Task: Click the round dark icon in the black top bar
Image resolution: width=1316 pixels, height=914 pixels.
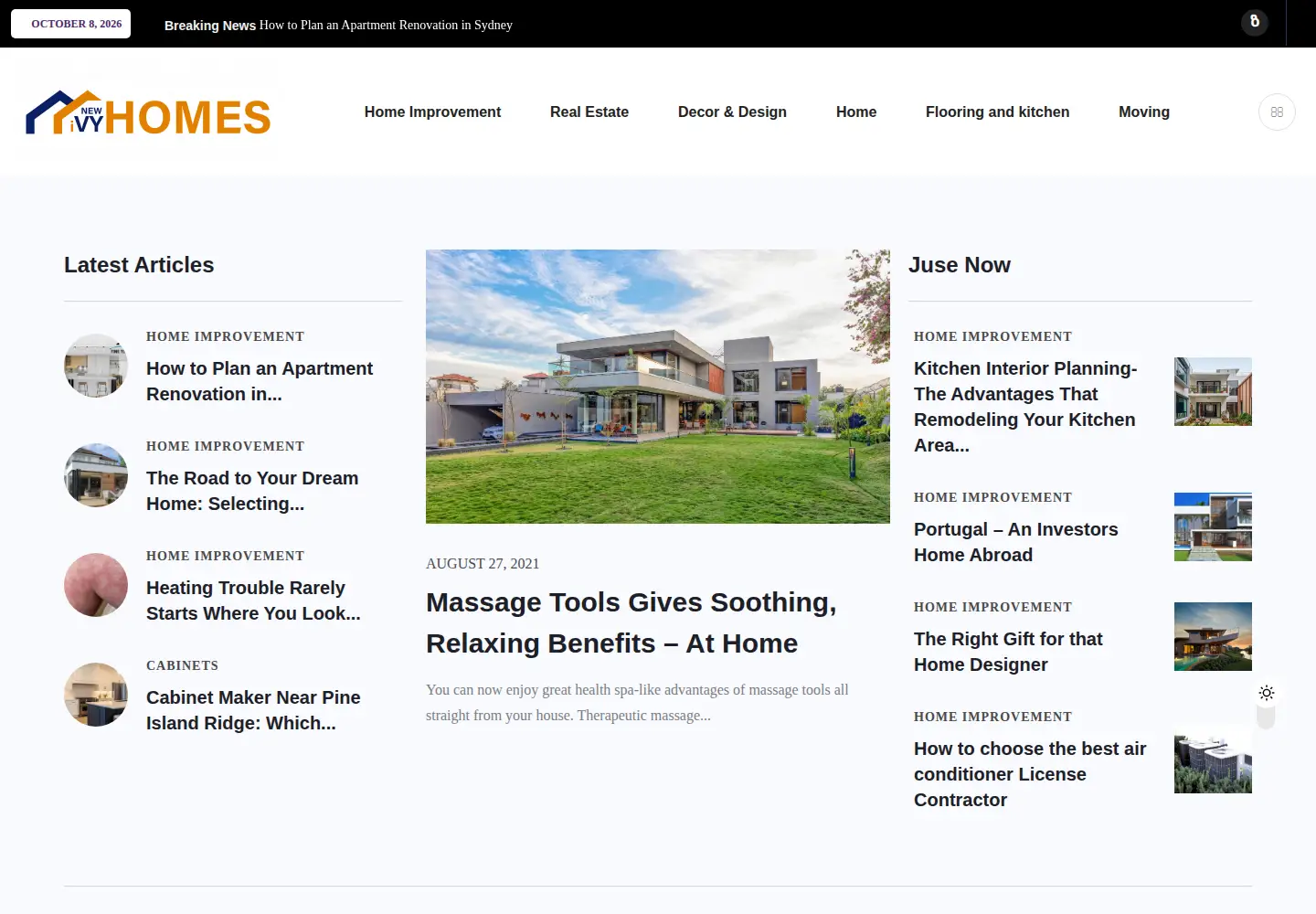Action: click(1255, 22)
